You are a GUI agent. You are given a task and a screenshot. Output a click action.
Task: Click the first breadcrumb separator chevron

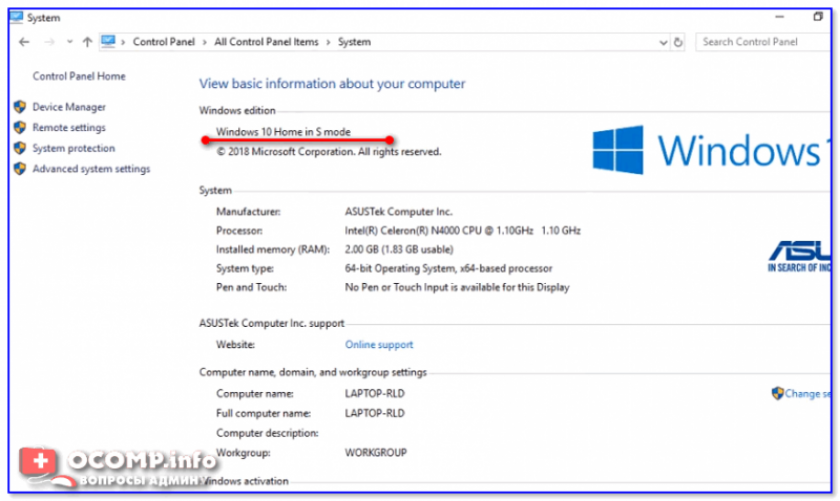point(123,42)
